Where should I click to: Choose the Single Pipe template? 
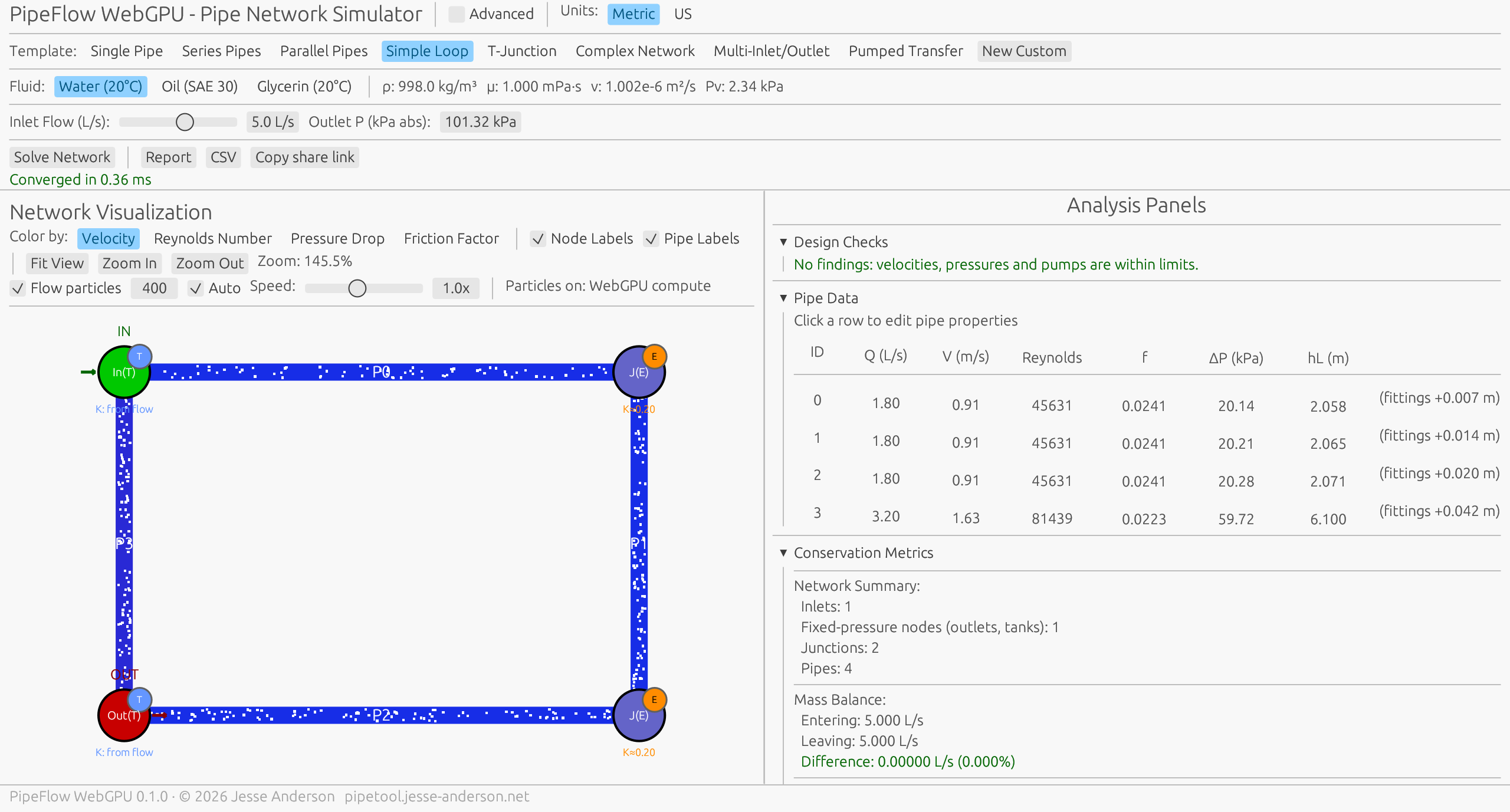click(127, 51)
